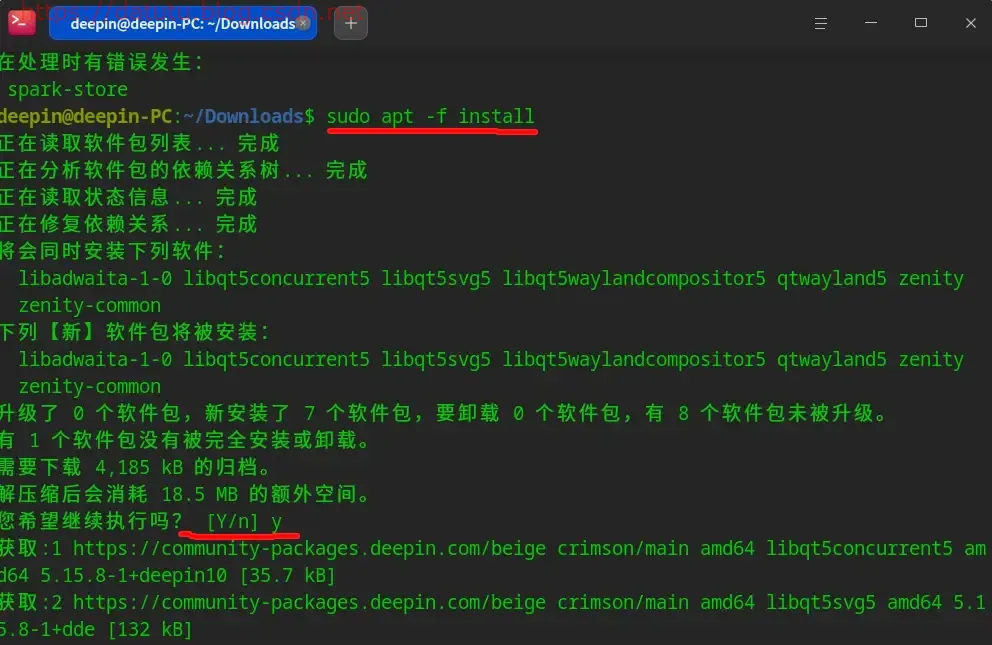Click the 'sudo apt -f install' command text

click(x=430, y=116)
